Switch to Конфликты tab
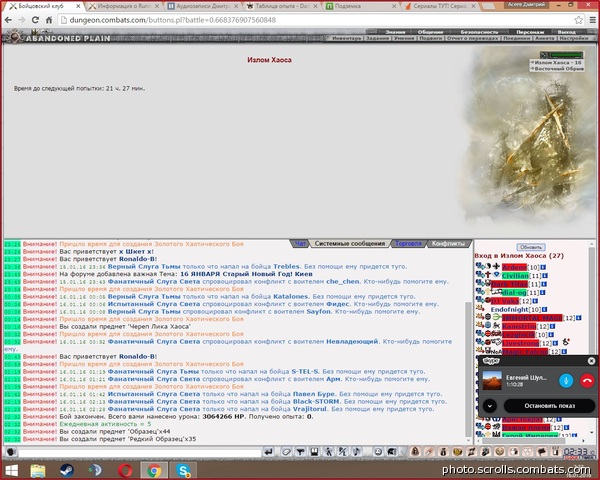600x480 pixels. pyautogui.click(x=448, y=243)
